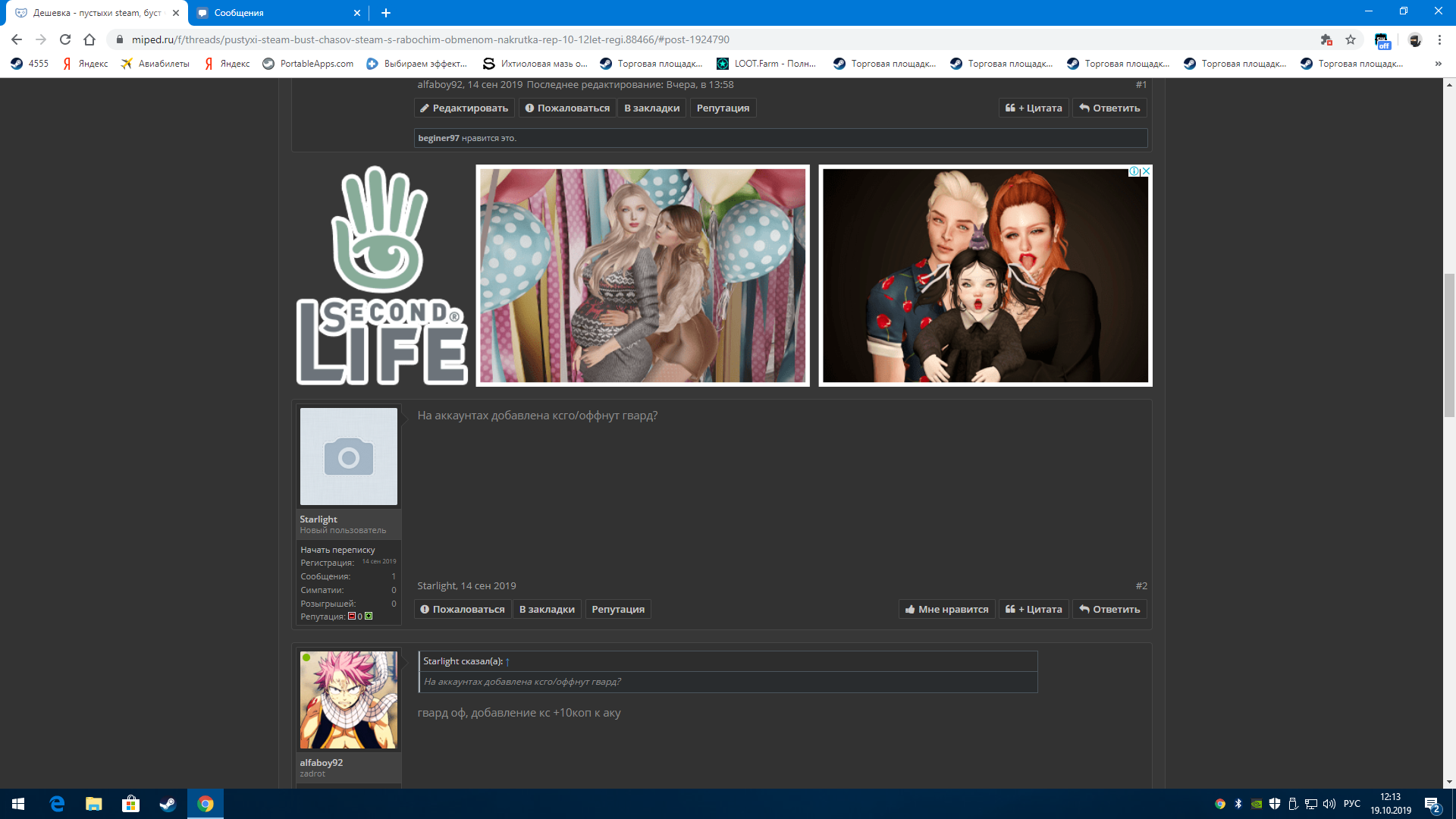Open alfaboy92's anime avatar
Screen dimensions: 1456x819
[349, 700]
